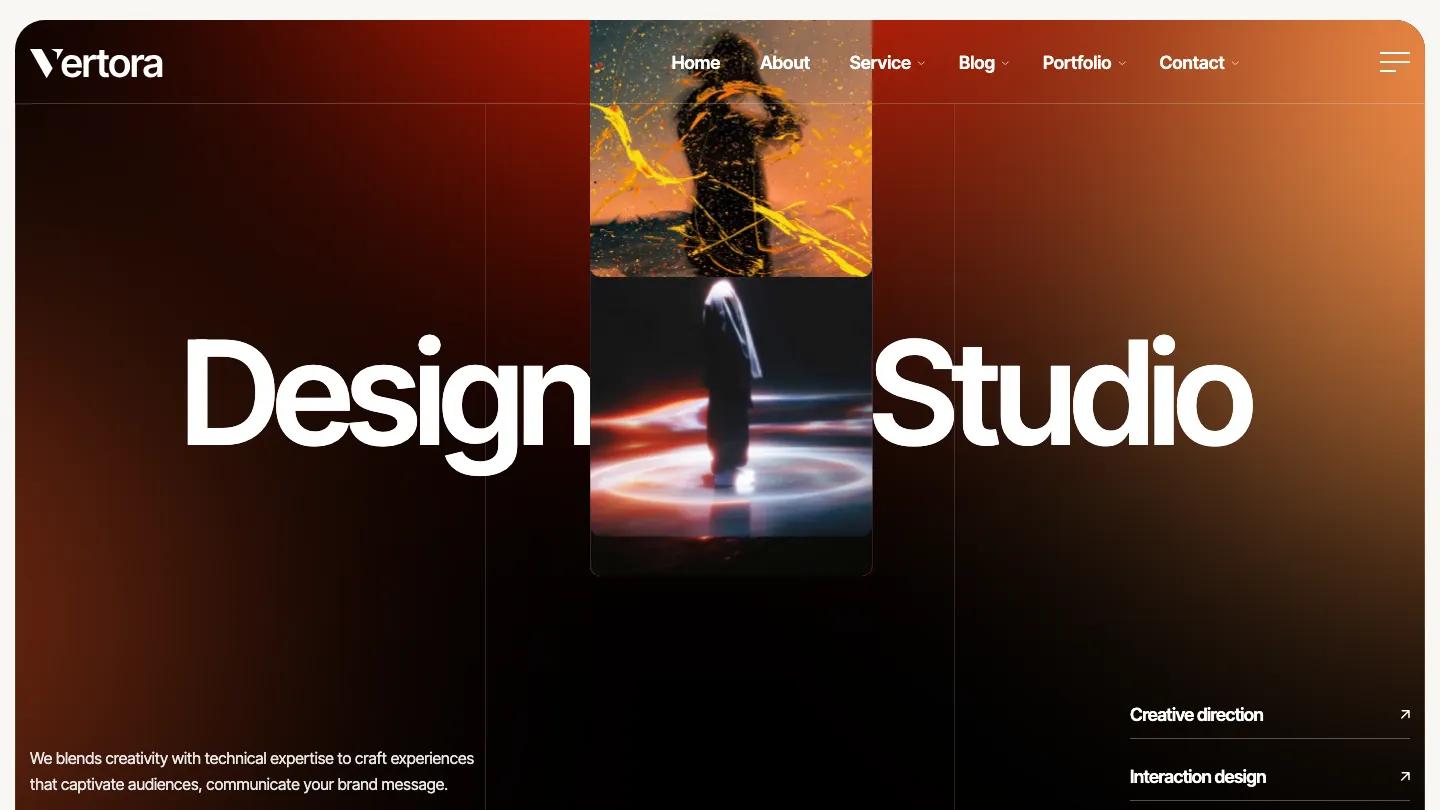The height and width of the screenshot is (810, 1440).
Task: Open the About page
Action: point(785,62)
